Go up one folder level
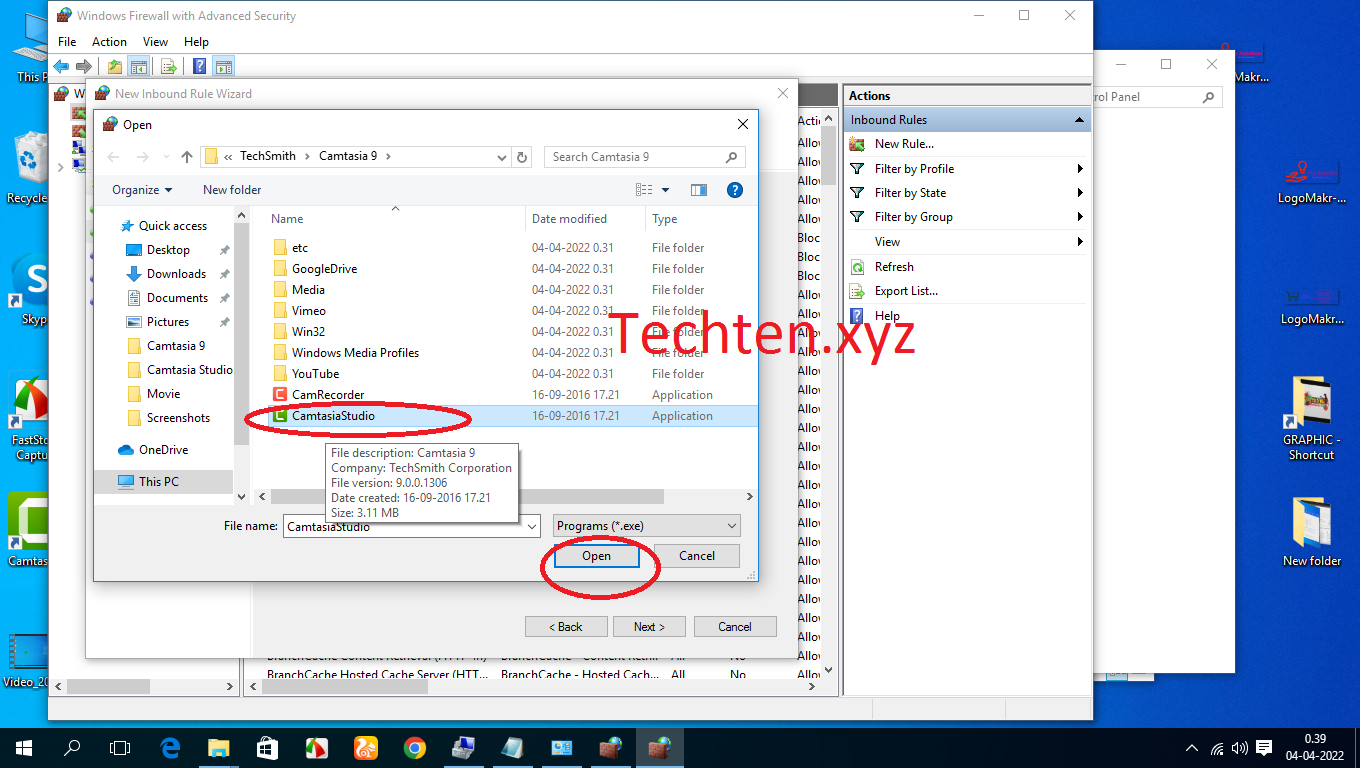Image resolution: width=1360 pixels, height=768 pixels. tap(187, 157)
